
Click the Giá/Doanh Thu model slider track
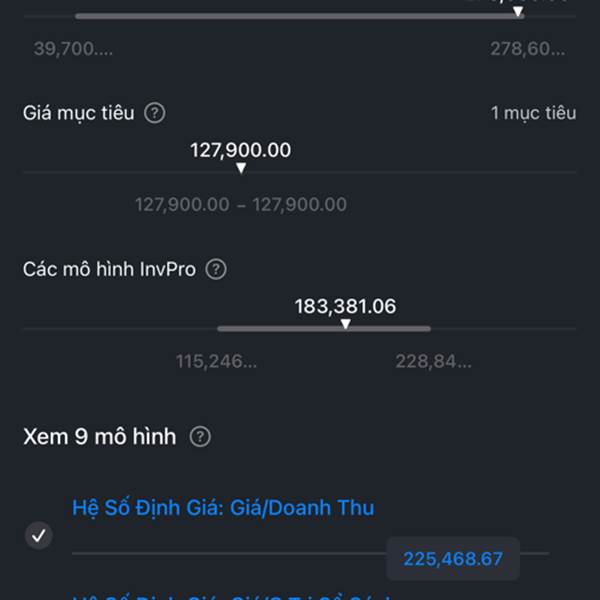(x=228, y=552)
